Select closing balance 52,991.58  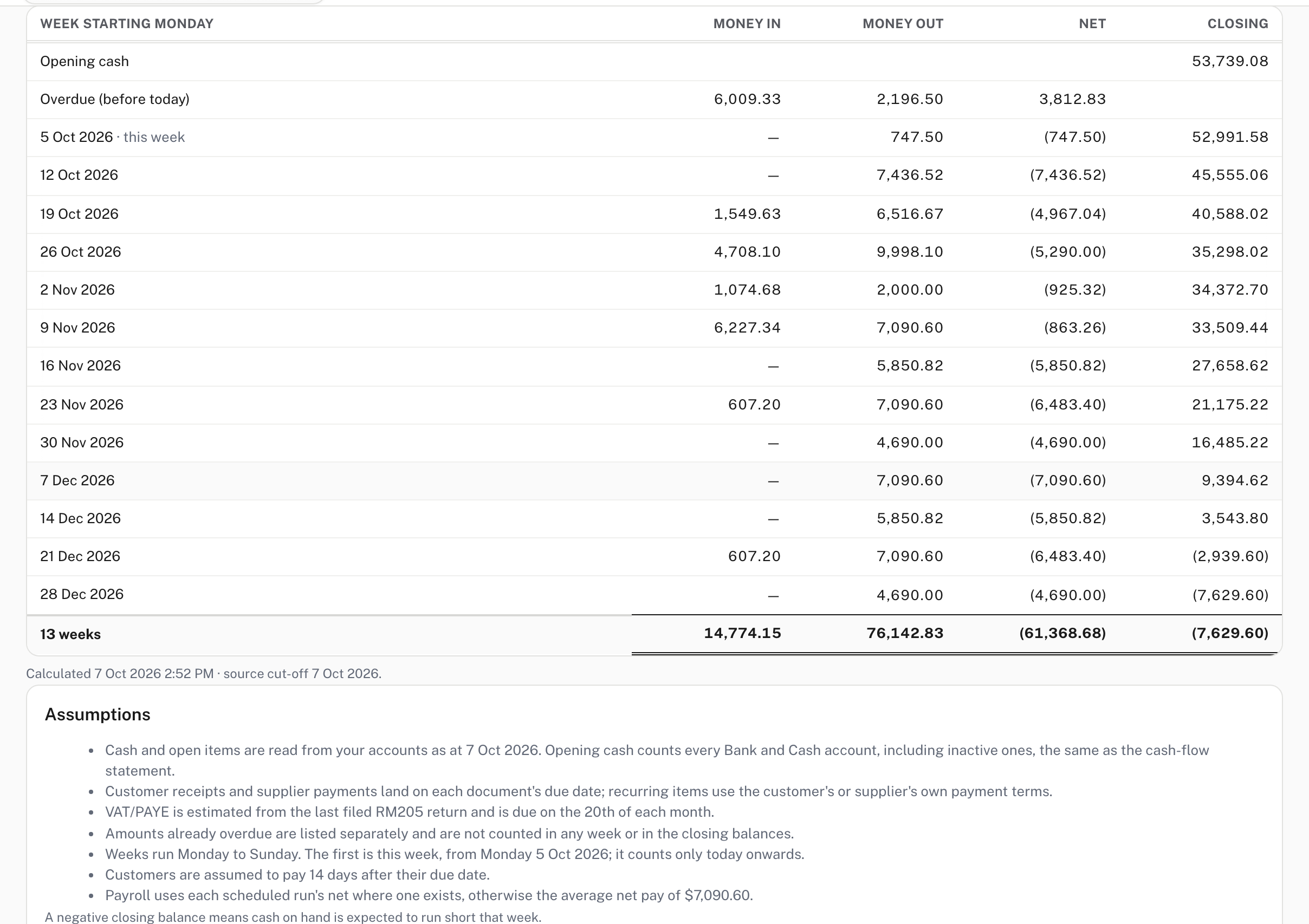tap(1230, 138)
